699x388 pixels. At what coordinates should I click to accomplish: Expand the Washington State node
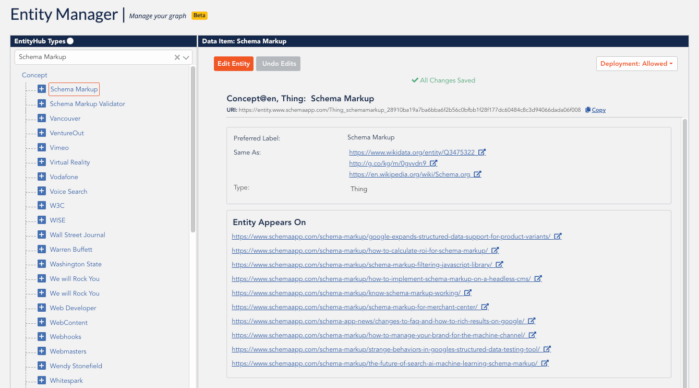coord(41,264)
